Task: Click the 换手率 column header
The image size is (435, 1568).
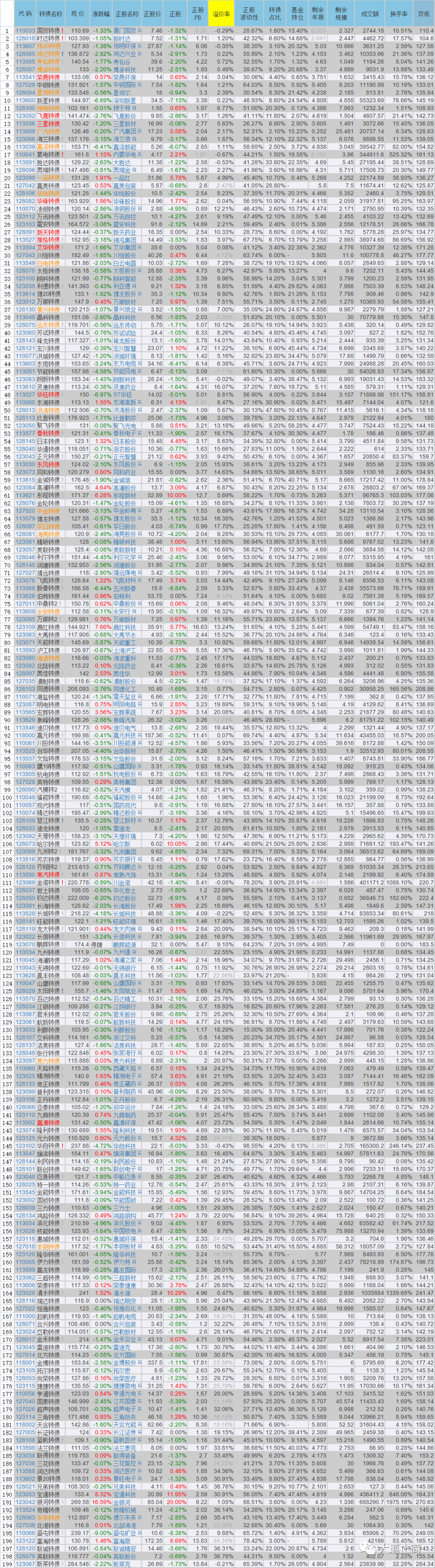Action: point(399,14)
